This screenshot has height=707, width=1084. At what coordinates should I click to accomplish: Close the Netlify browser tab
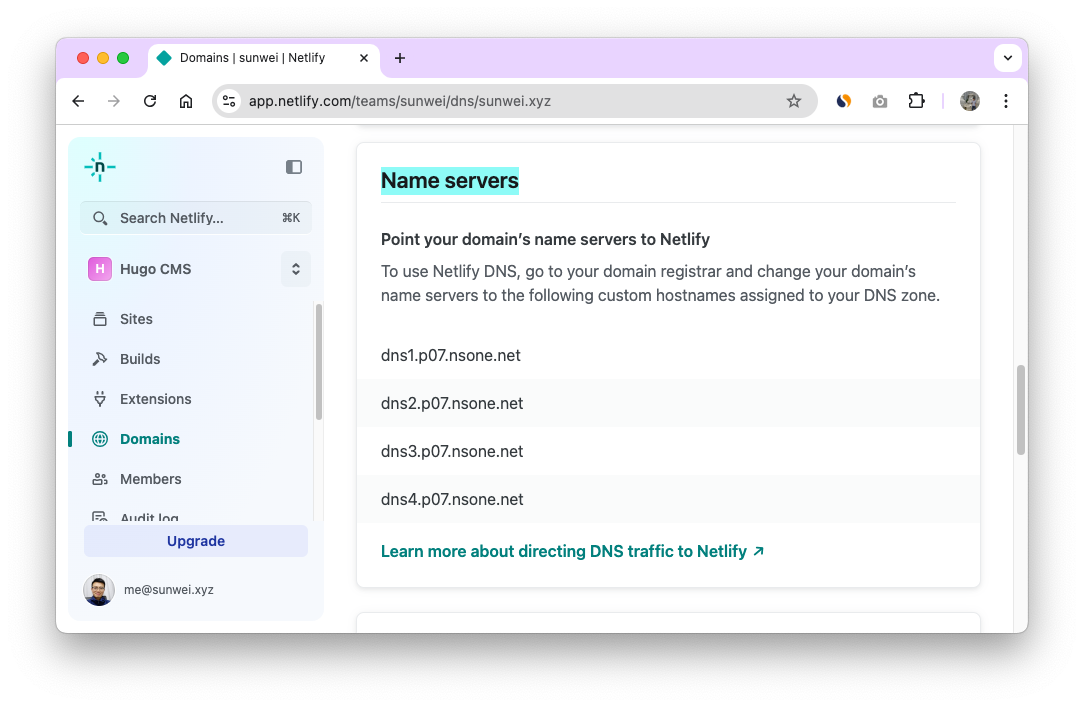364,58
